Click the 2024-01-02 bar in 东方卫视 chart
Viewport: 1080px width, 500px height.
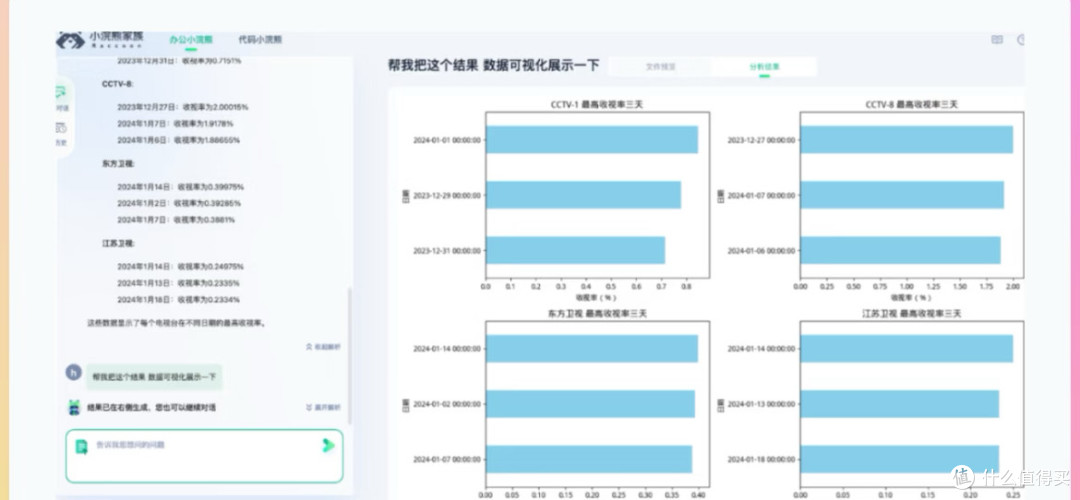pos(590,404)
